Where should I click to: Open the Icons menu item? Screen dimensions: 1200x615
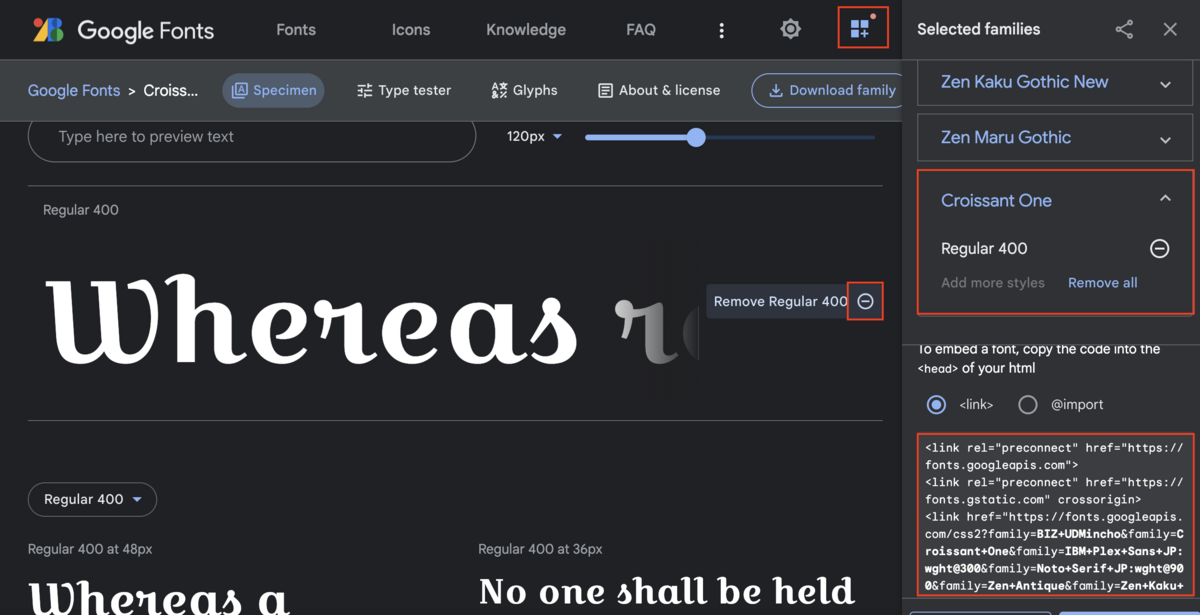pos(411,30)
